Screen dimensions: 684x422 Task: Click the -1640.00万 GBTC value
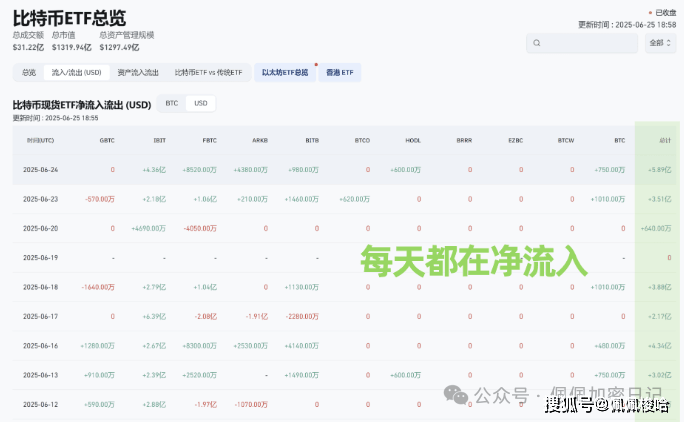click(x=98, y=287)
